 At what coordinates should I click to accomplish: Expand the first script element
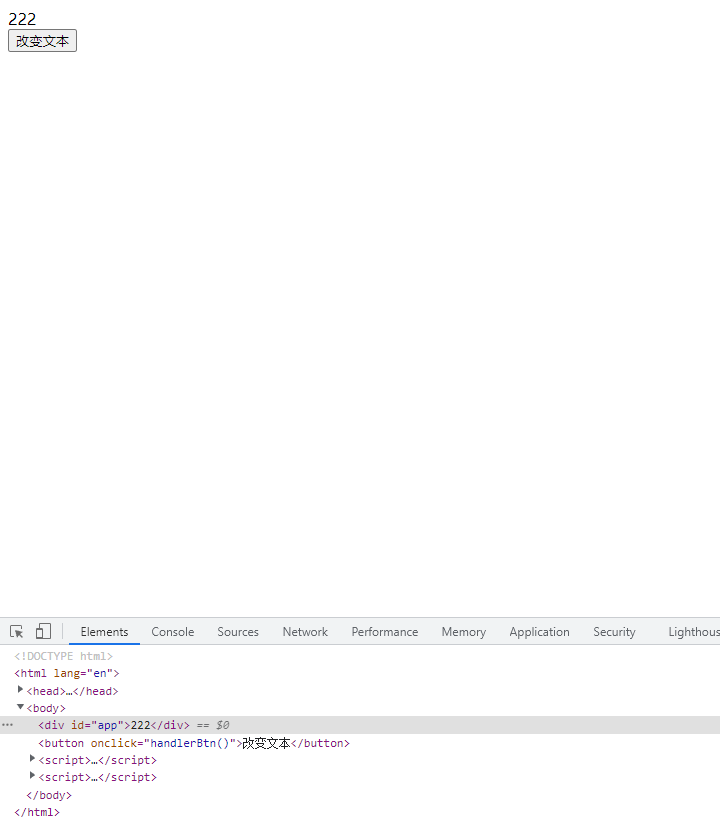pos(32,759)
